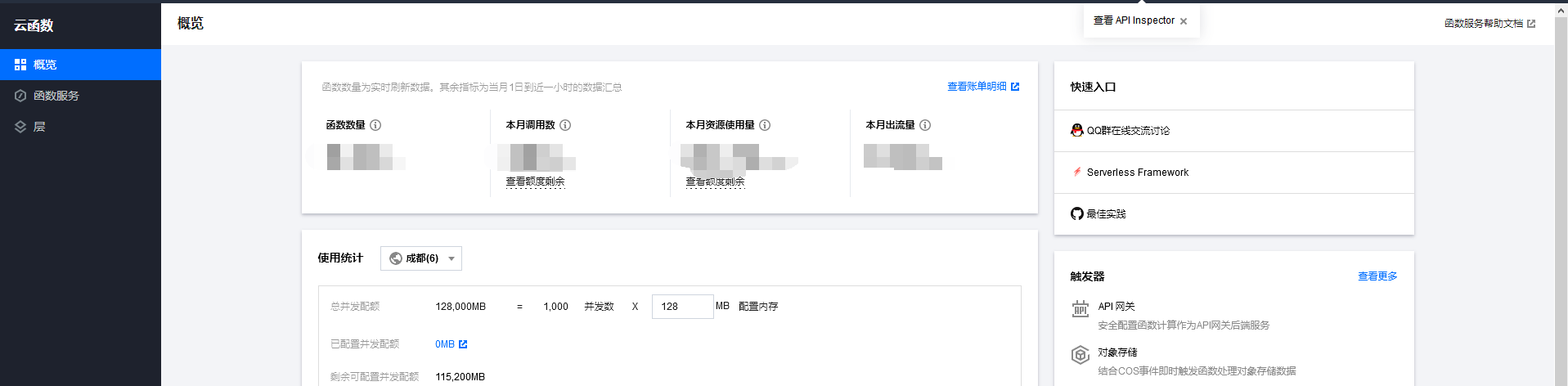Open 查看账单明细 link
Image resolution: width=1568 pixels, height=386 pixels.
[977, 87]
